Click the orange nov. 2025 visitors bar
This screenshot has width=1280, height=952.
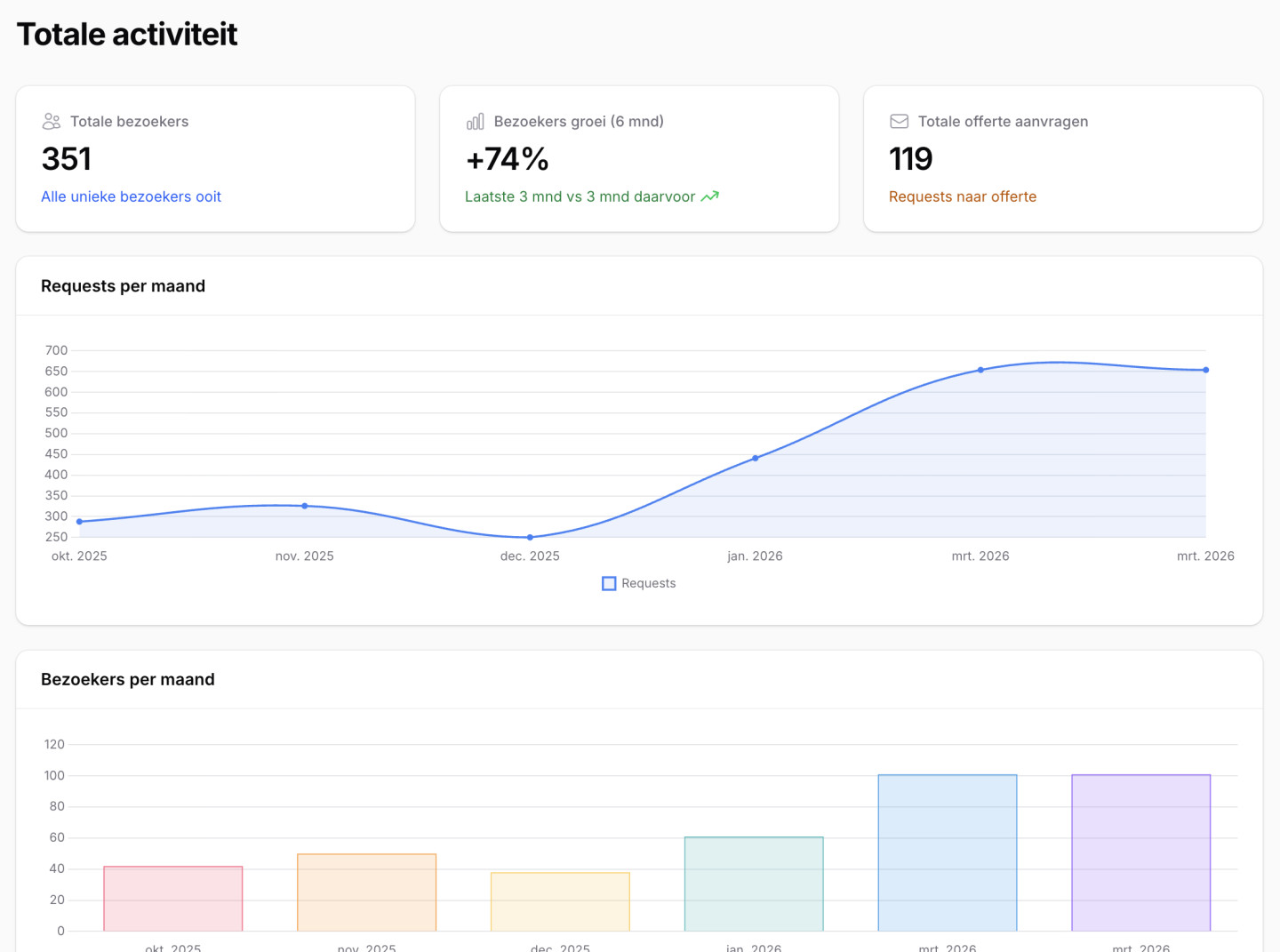point(366,892)
